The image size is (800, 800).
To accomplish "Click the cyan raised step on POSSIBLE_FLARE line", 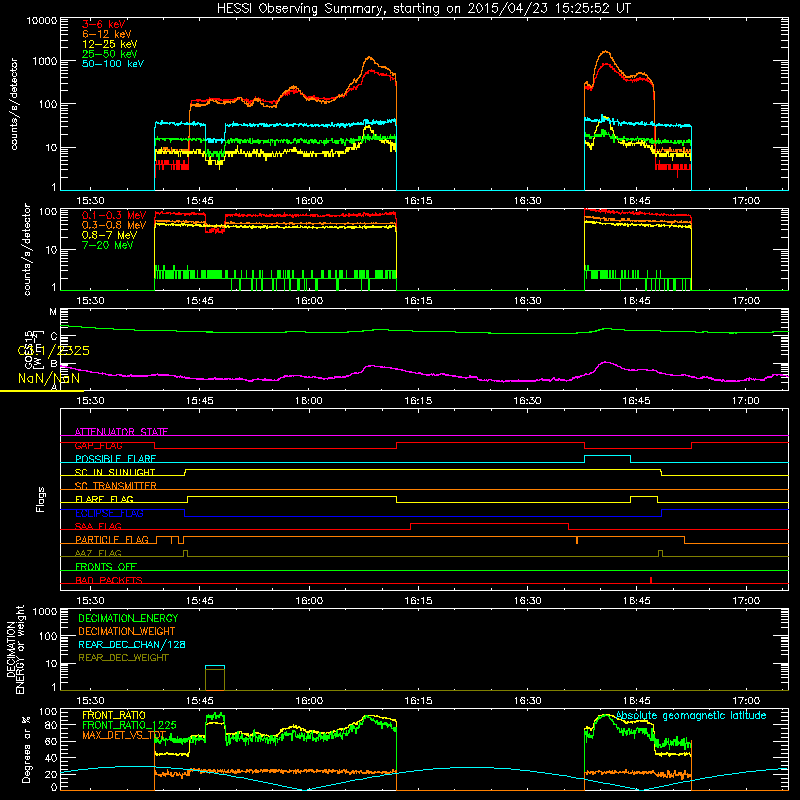I will click(x=607, y=456).
